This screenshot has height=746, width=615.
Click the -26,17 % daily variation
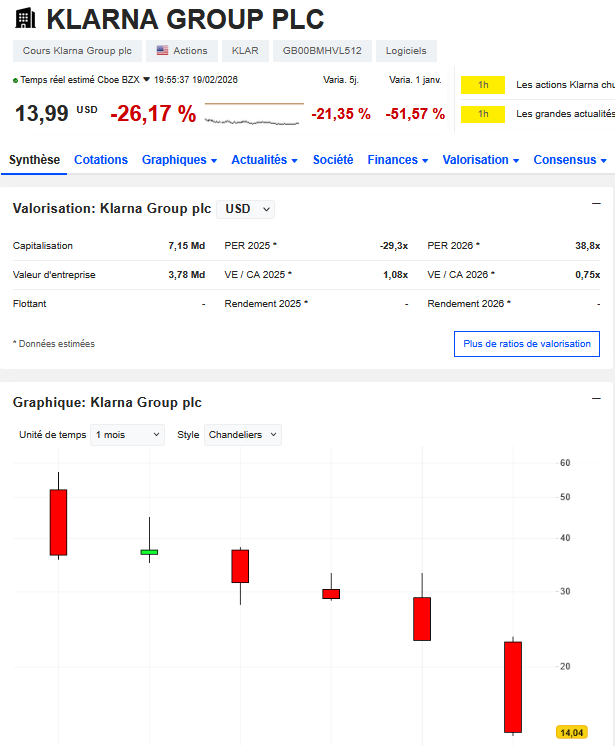point(153,114)
